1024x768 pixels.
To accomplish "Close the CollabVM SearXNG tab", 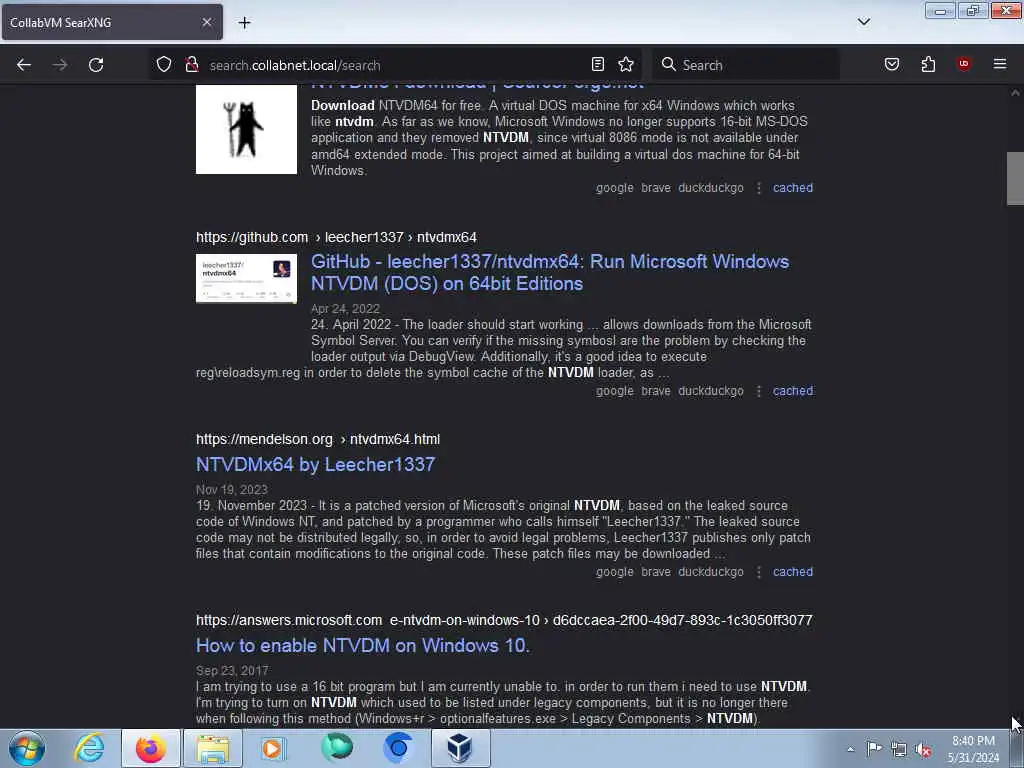I will 207,22.
